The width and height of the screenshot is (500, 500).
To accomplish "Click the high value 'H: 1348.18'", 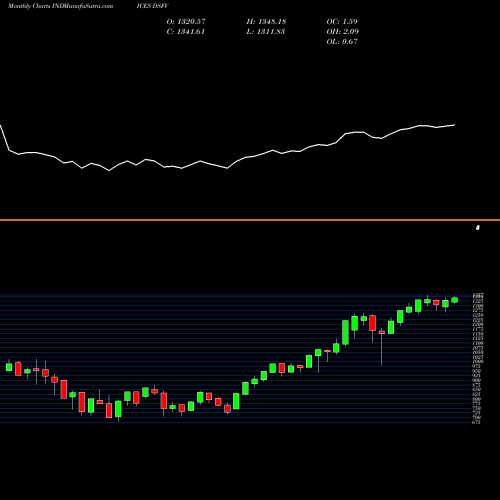I will [266, 21].
